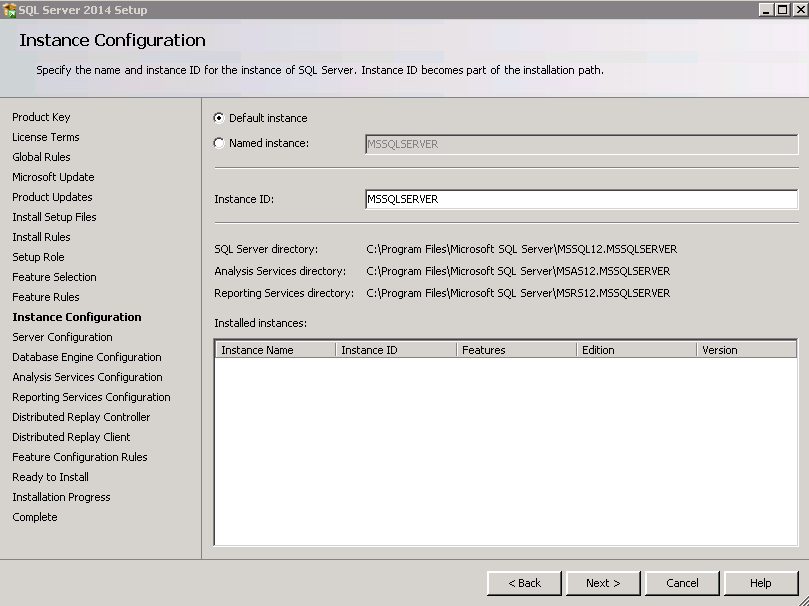The height and width of the screenshot is (606, 809).
Task: Click the Analysis Services directory: label
Action: pos(280,271)
